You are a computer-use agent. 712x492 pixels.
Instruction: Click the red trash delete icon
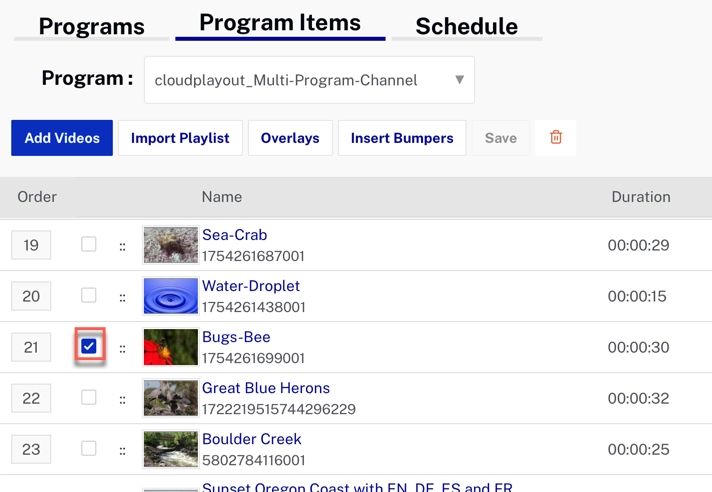(x=556, y=138)
